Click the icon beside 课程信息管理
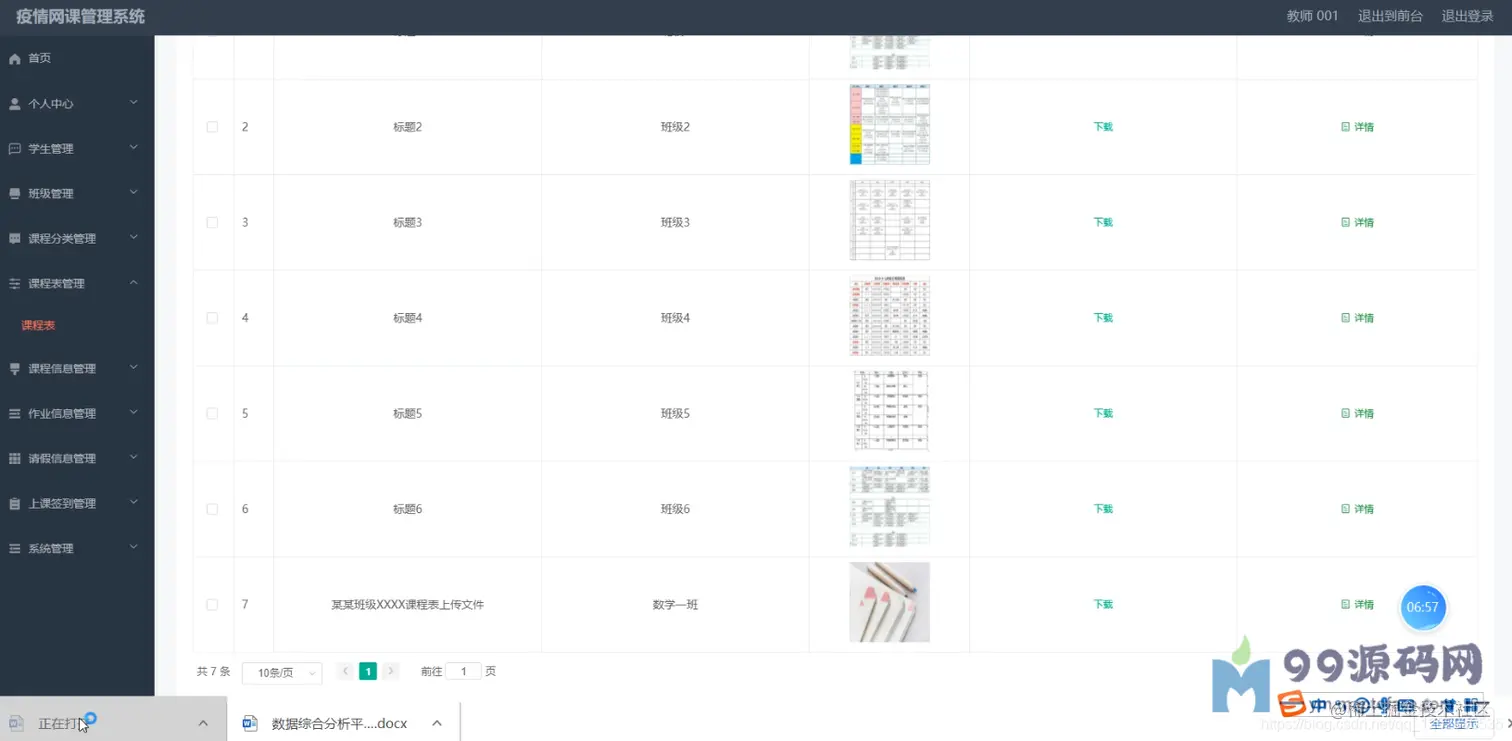This screenshot has width=1512, height=741. (14, 369)
